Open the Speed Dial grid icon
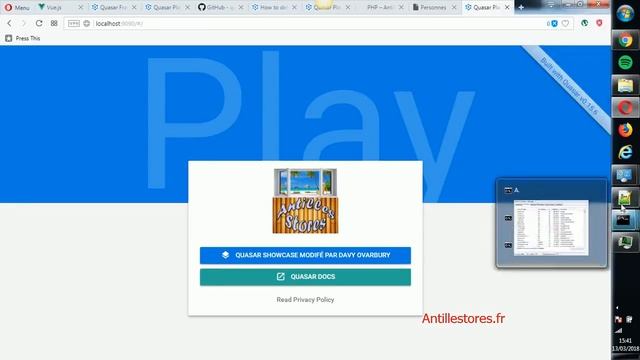Screen dimensions: 640x360 point(54,24)
